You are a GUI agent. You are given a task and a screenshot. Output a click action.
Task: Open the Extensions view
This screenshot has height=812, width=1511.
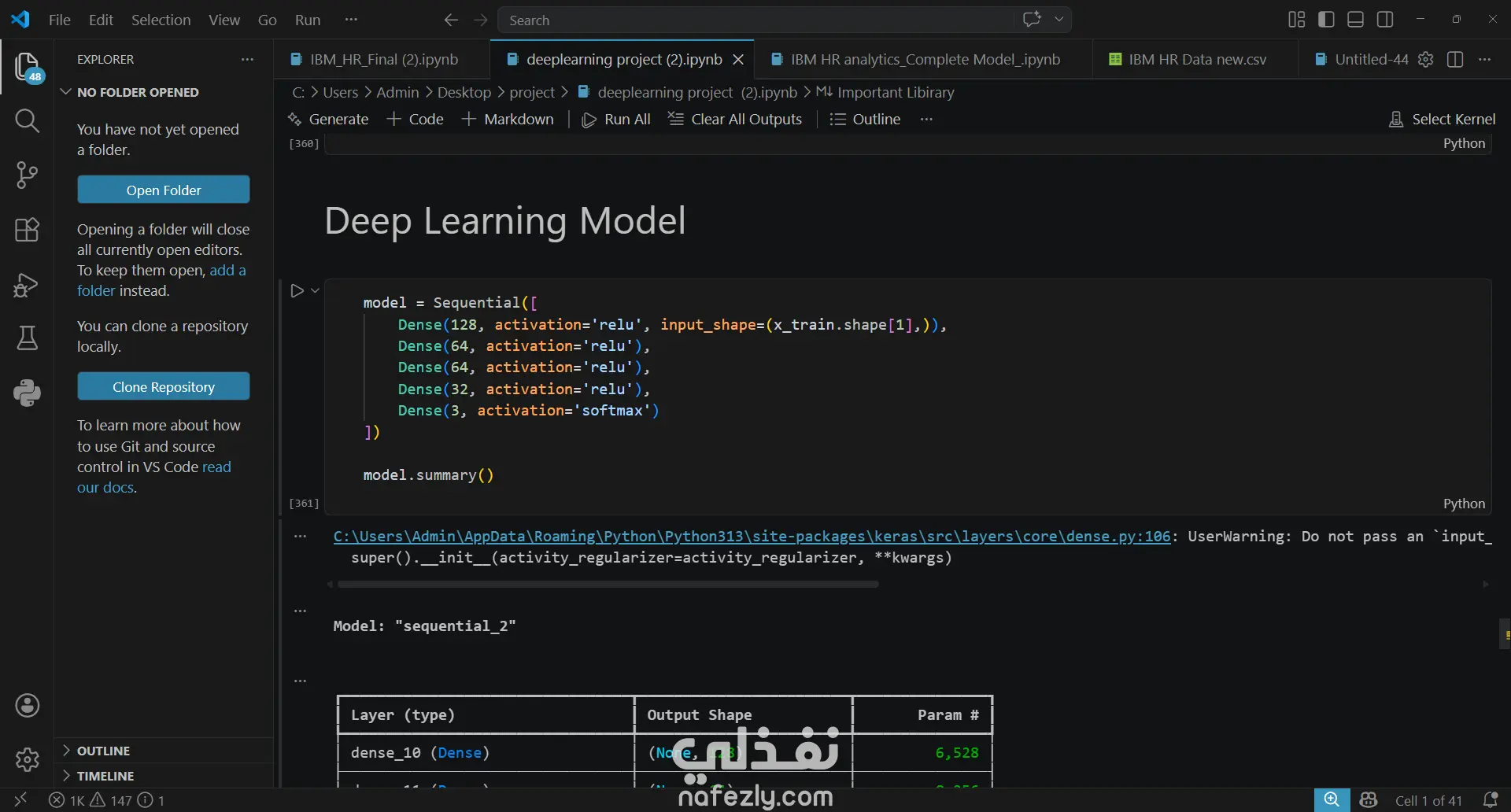tap(27, 230)
